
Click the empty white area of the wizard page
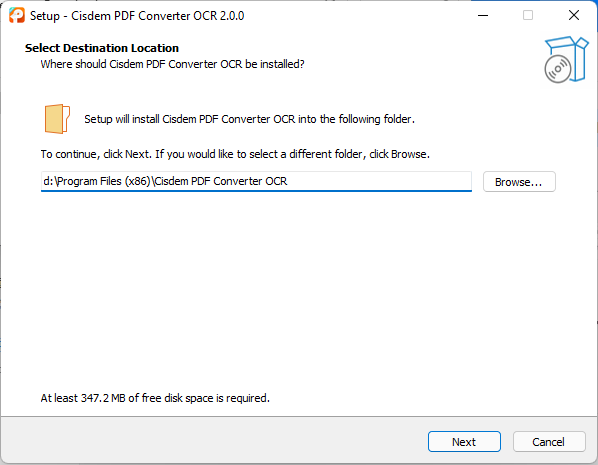(299, 290)
